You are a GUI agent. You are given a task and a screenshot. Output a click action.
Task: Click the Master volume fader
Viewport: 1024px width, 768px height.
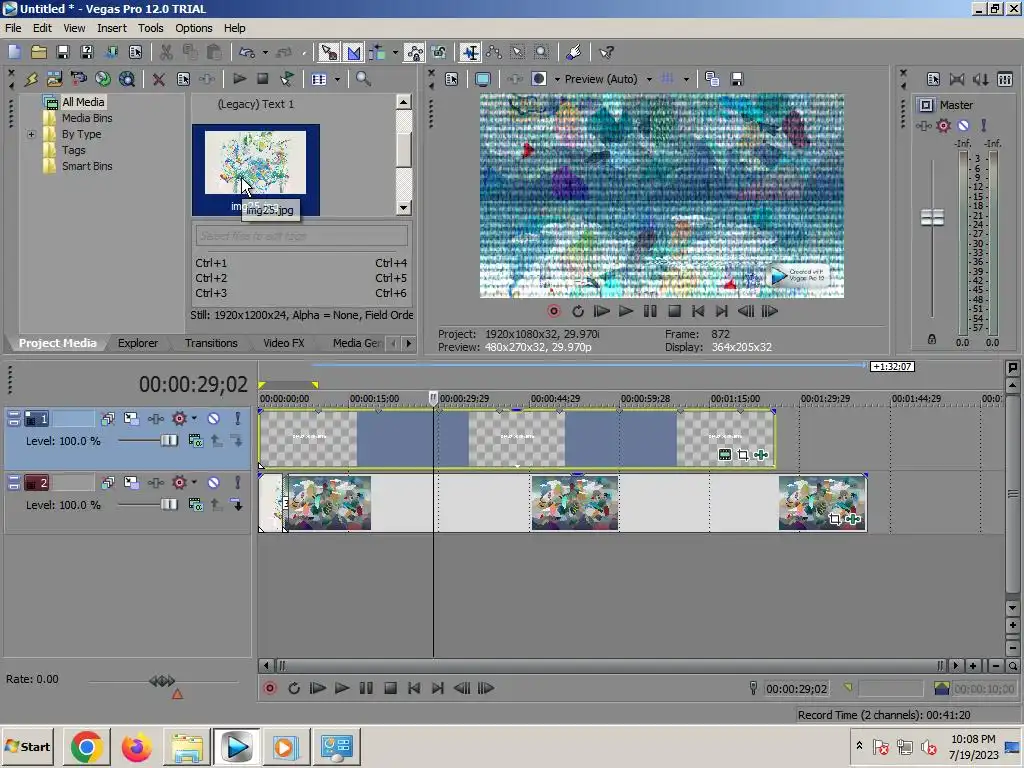point(932,217)
